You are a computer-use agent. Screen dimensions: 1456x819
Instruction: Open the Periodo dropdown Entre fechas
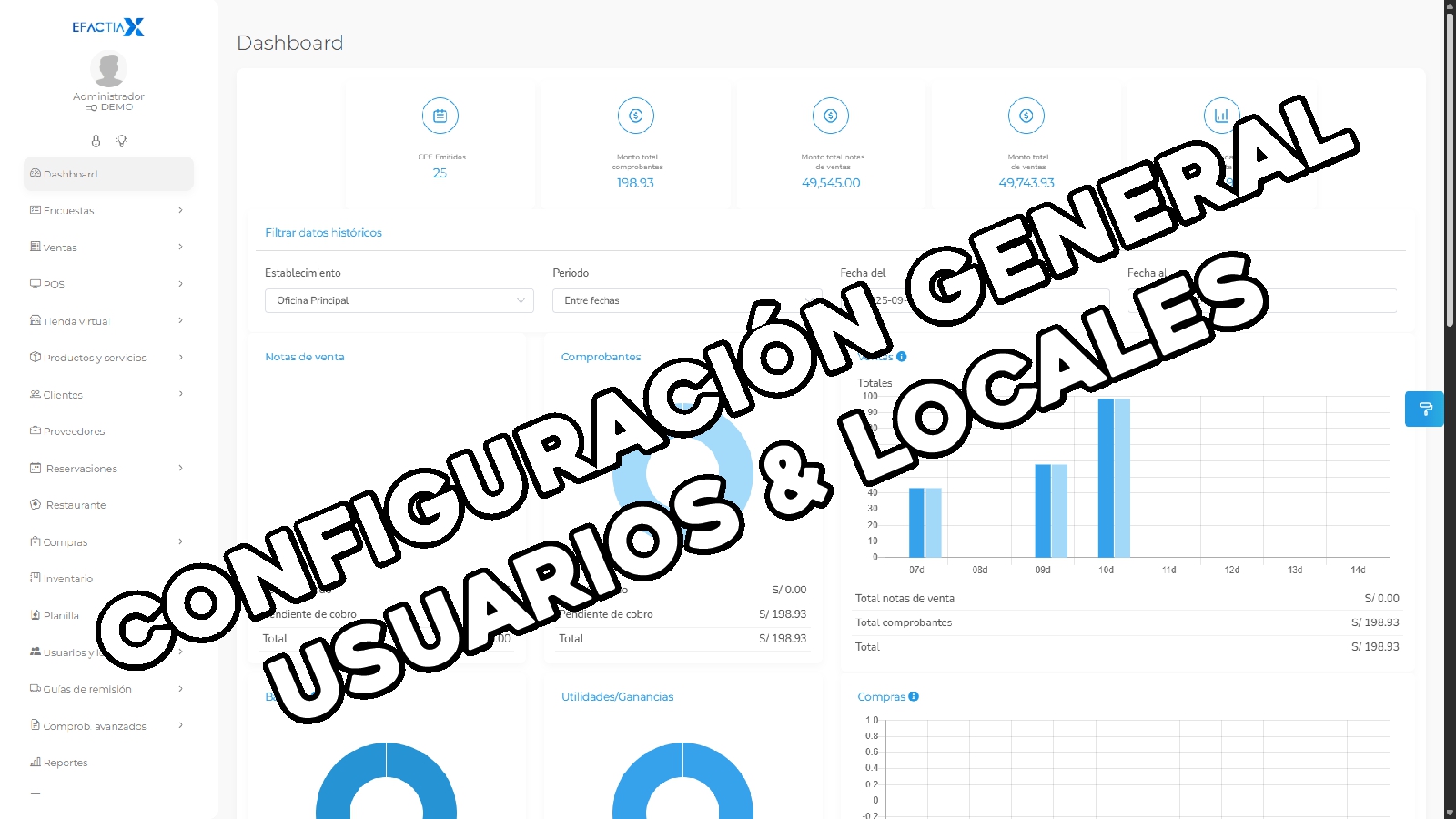coord(686,300)
